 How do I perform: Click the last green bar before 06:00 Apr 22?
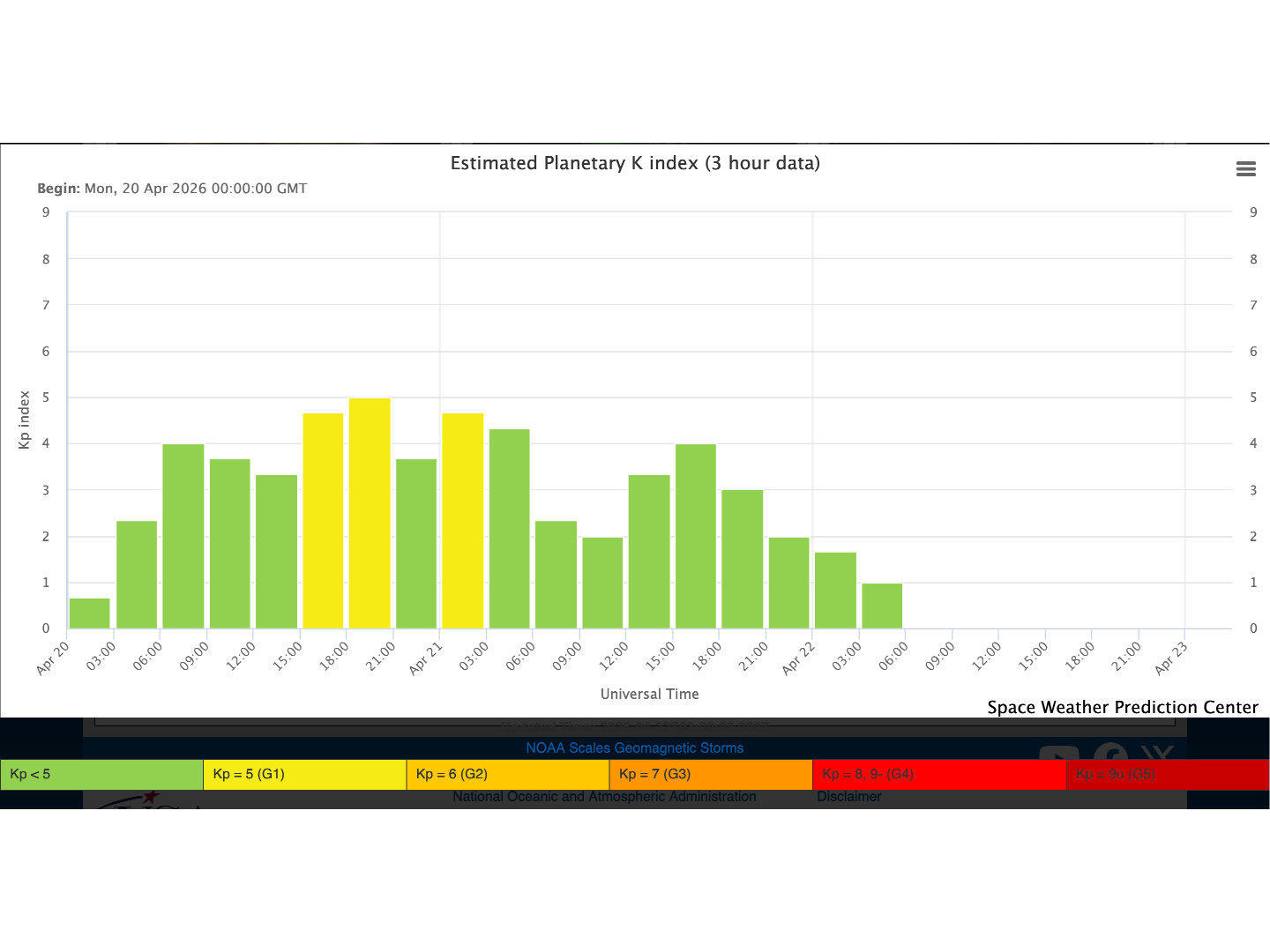882,606
